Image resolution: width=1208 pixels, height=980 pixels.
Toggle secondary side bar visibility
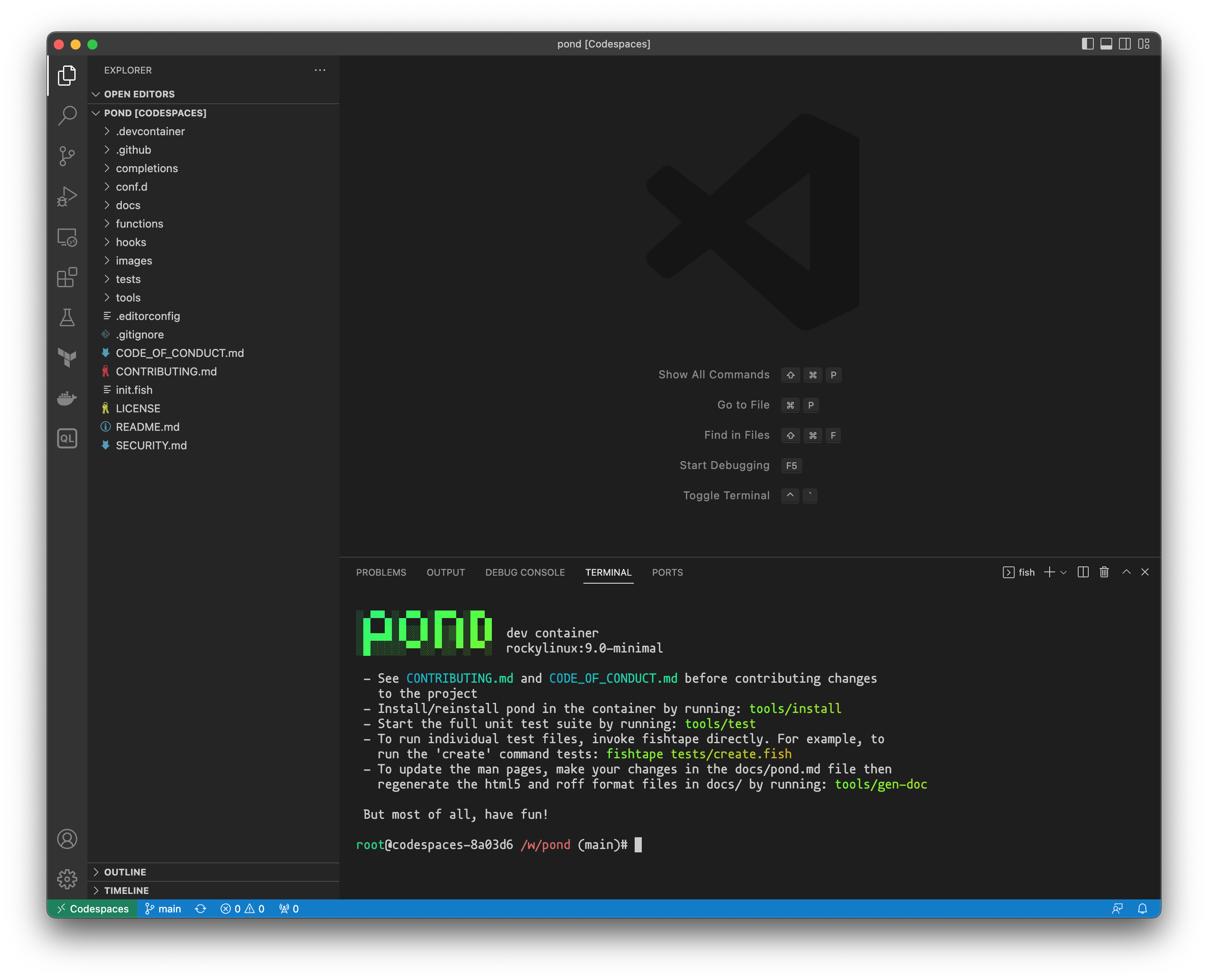[x=1124, y=44]
